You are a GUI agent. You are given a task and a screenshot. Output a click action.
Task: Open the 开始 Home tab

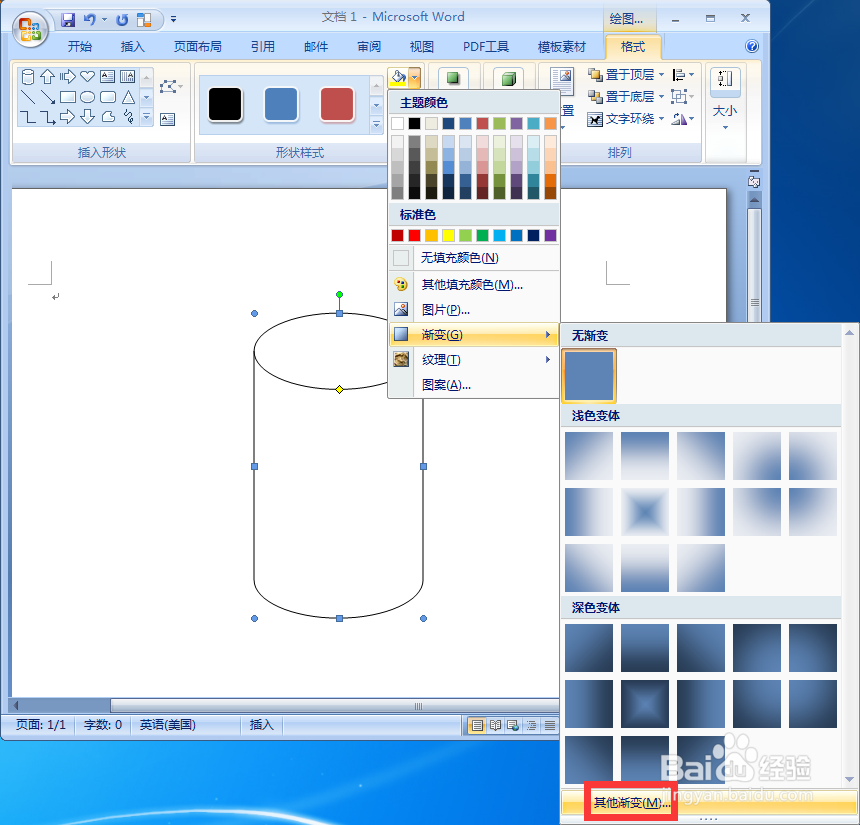80,47
